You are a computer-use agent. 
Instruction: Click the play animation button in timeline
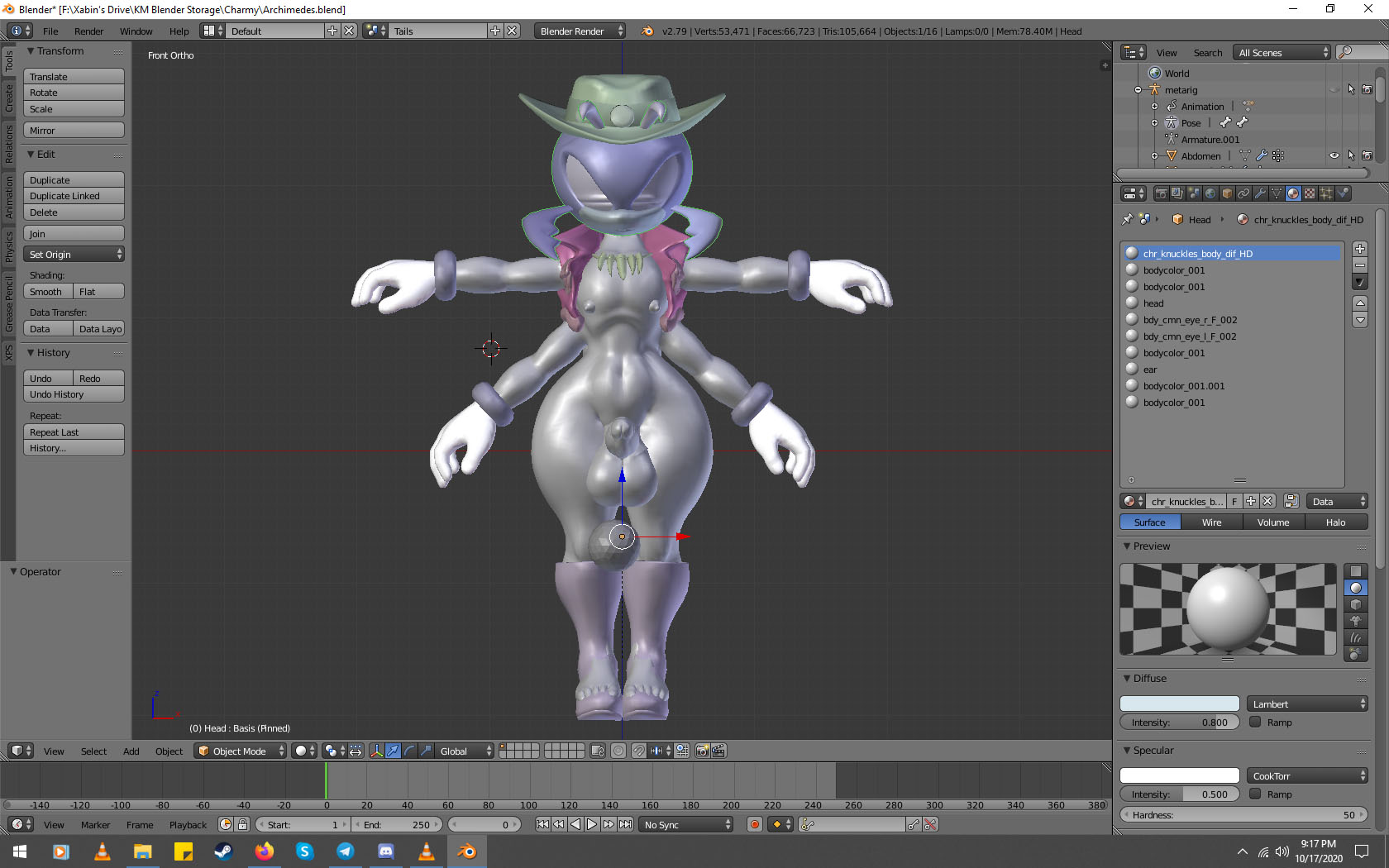(592, 824)
